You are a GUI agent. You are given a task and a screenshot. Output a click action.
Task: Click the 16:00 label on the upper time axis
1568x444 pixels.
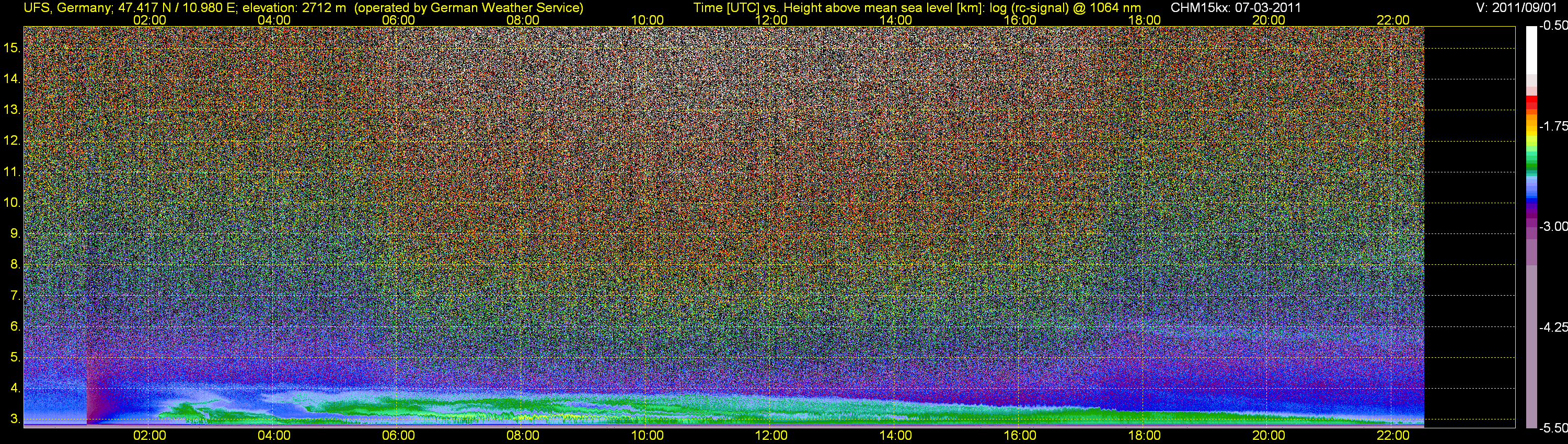coord(1020,20)
